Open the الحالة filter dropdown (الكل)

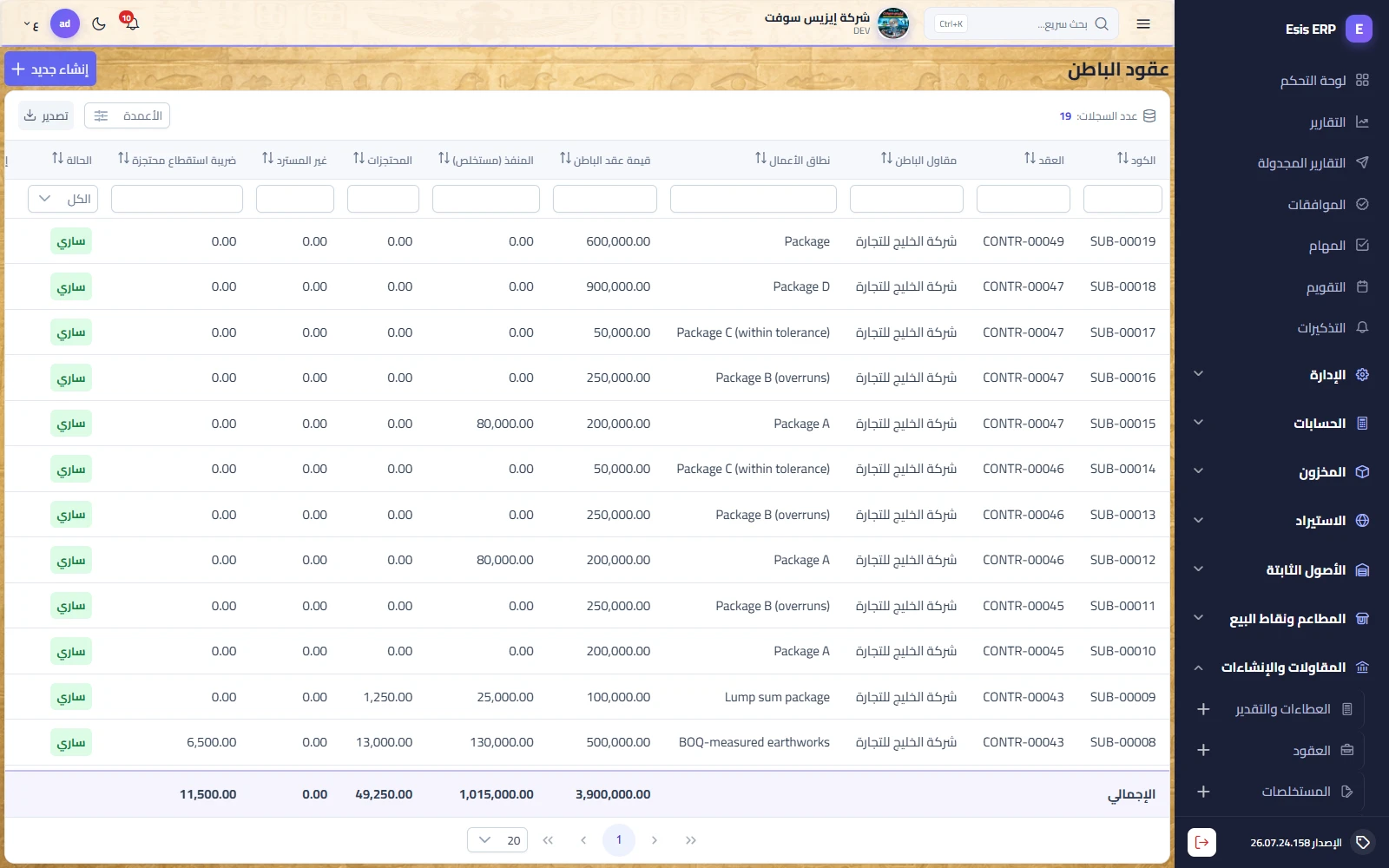[63, 199]
